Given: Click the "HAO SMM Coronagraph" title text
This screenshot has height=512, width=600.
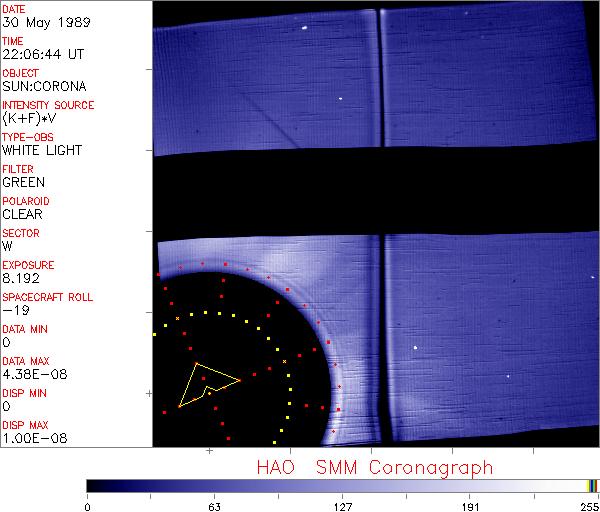Looking at the screenshot, I should point(375,467).
